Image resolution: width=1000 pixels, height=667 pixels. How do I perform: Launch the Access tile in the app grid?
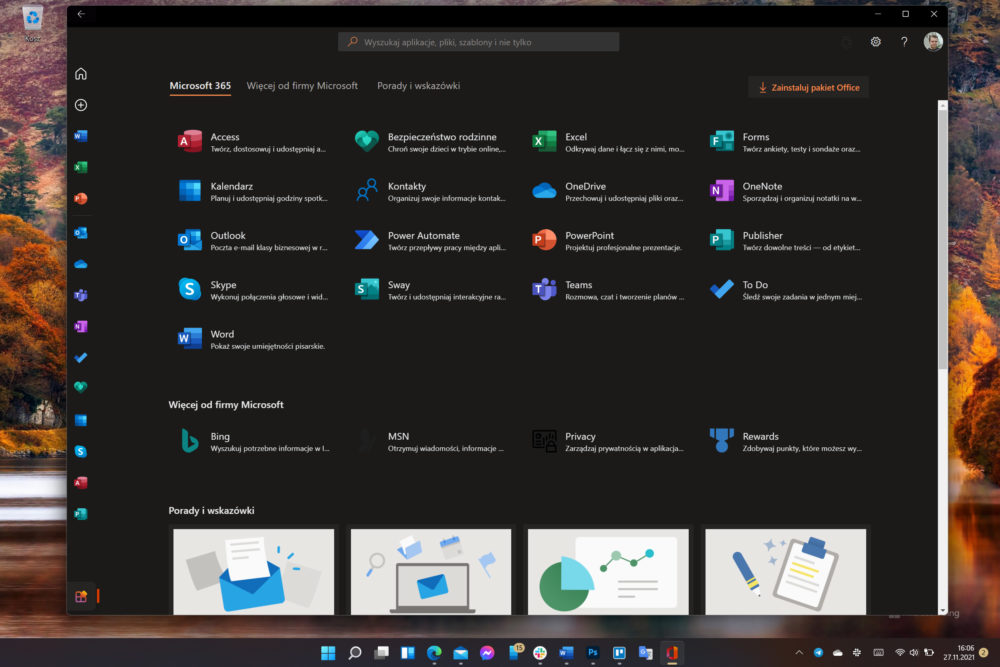tap(253, 142)
